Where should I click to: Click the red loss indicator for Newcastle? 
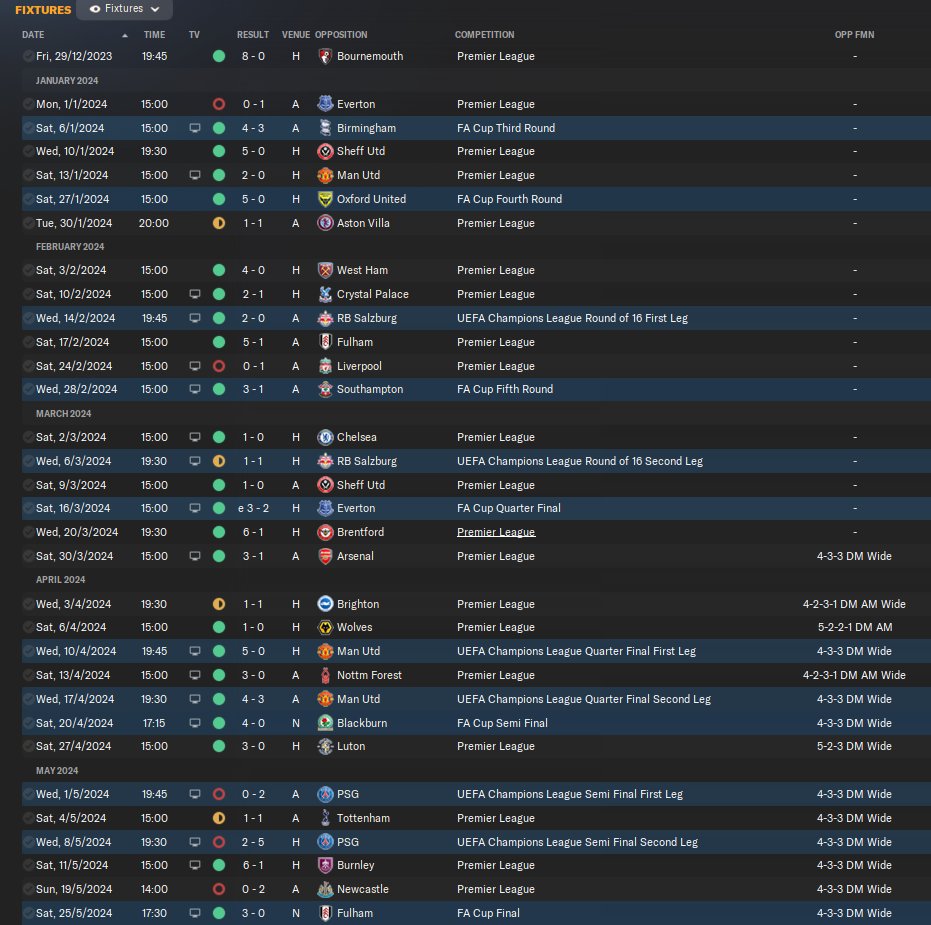218,889
